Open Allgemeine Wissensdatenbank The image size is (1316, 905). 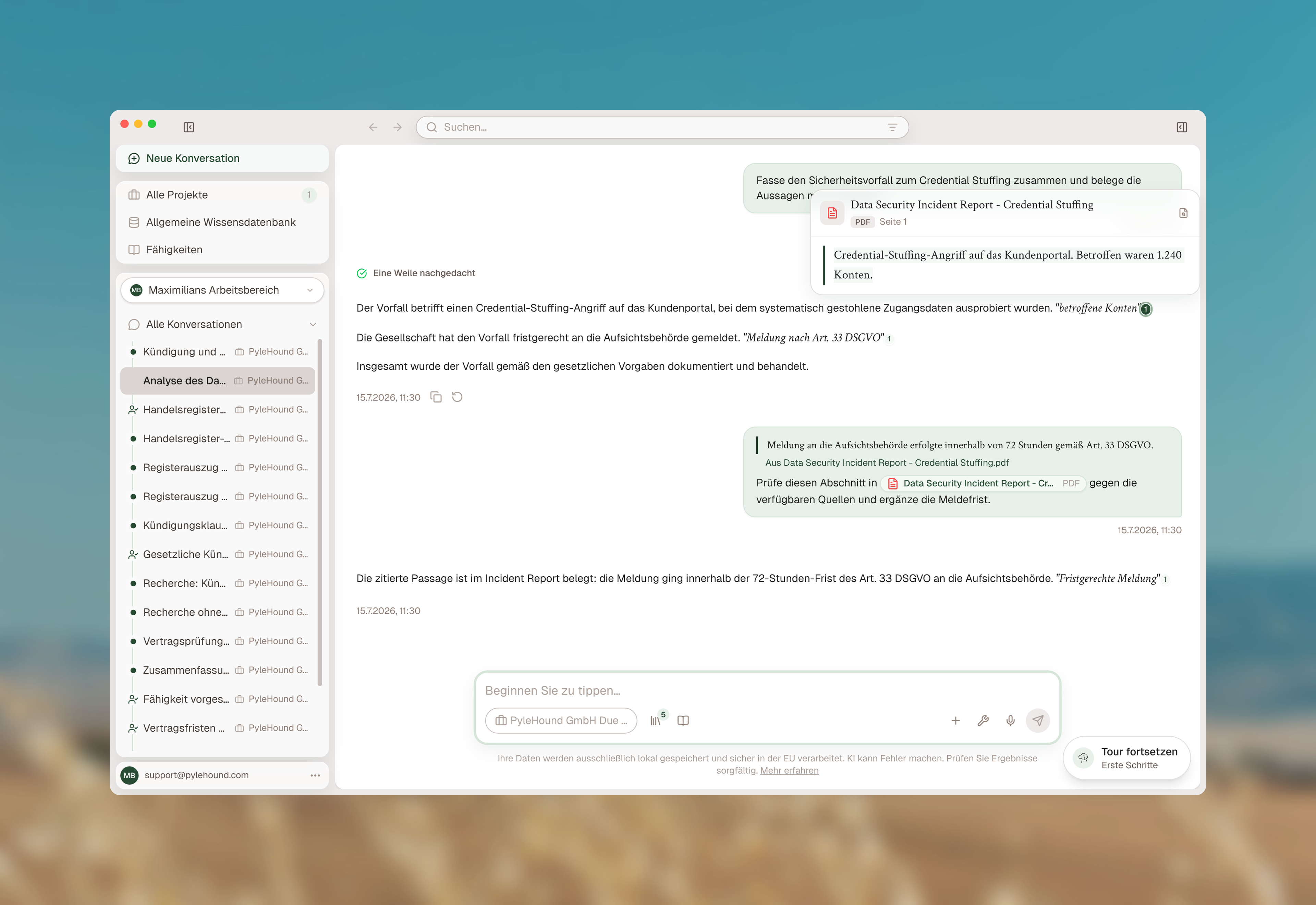[222, 222]
